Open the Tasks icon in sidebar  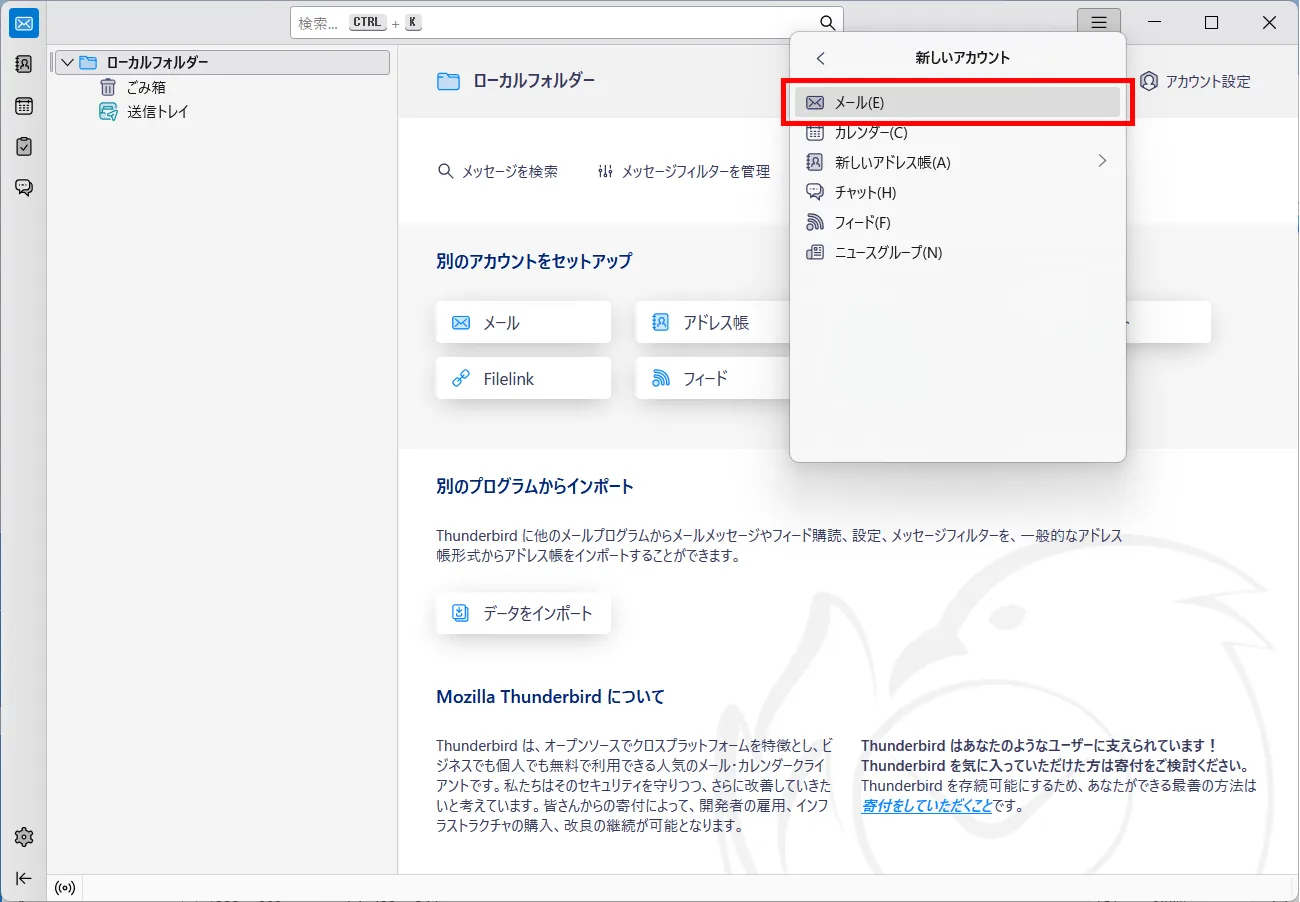pyautogui.click(x=24, y=147)
